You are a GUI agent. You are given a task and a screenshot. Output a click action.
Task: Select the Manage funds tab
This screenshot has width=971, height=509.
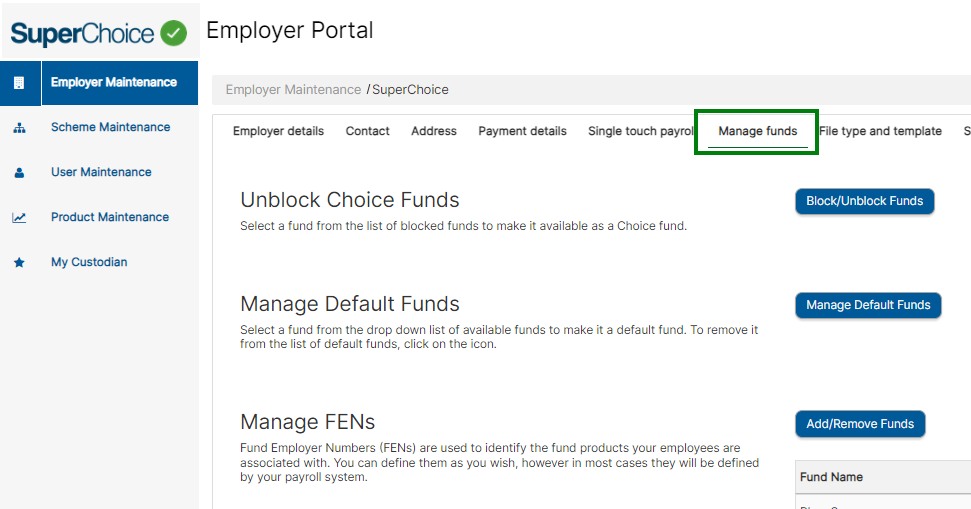coord(757,131)
